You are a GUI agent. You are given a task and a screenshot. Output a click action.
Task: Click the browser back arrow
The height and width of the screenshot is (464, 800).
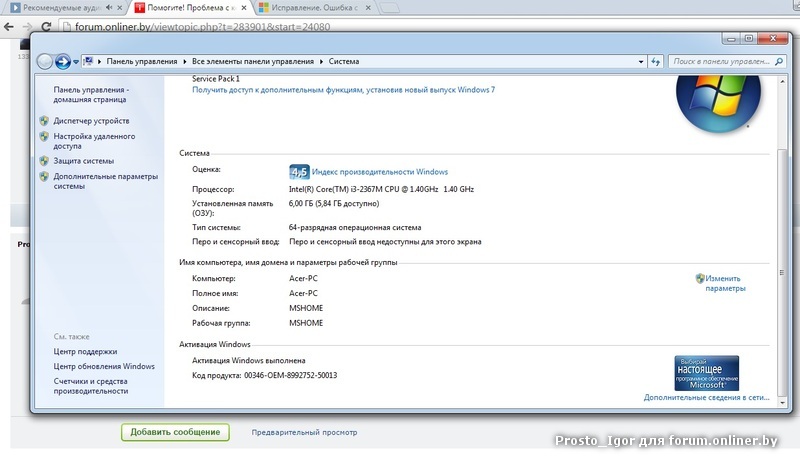click(9, 27)
